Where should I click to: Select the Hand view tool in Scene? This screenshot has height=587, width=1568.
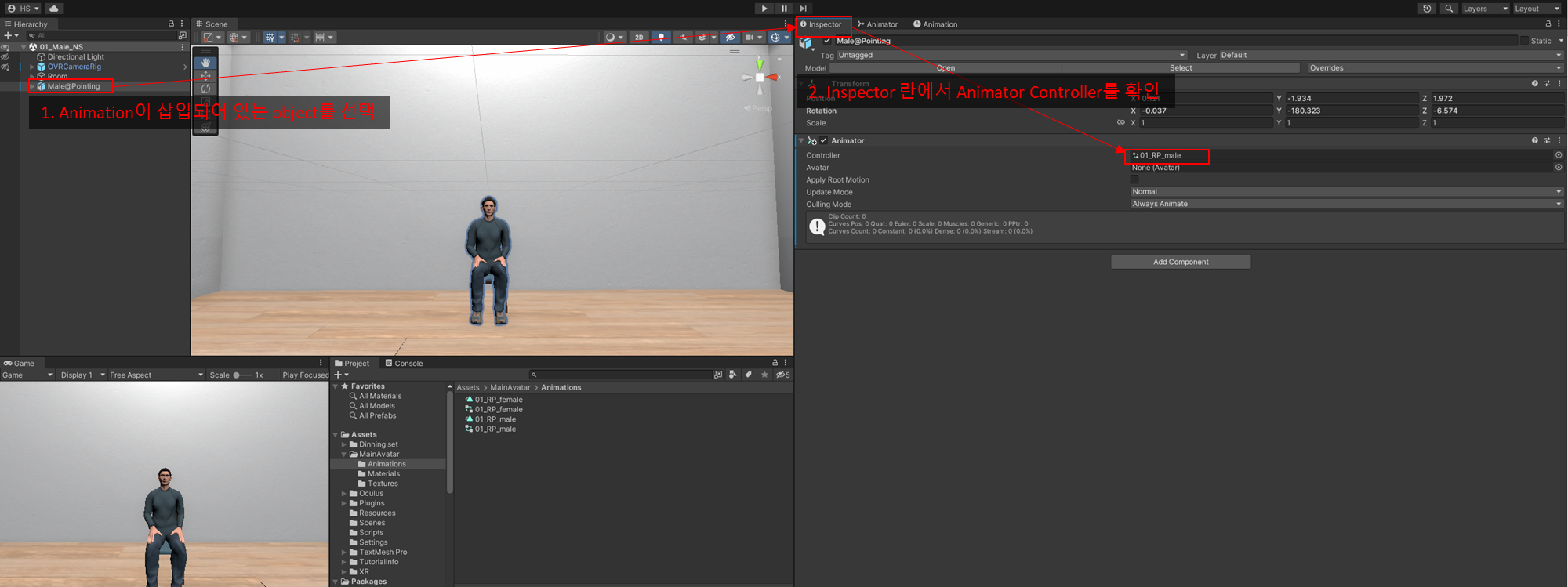click(205, 63)
